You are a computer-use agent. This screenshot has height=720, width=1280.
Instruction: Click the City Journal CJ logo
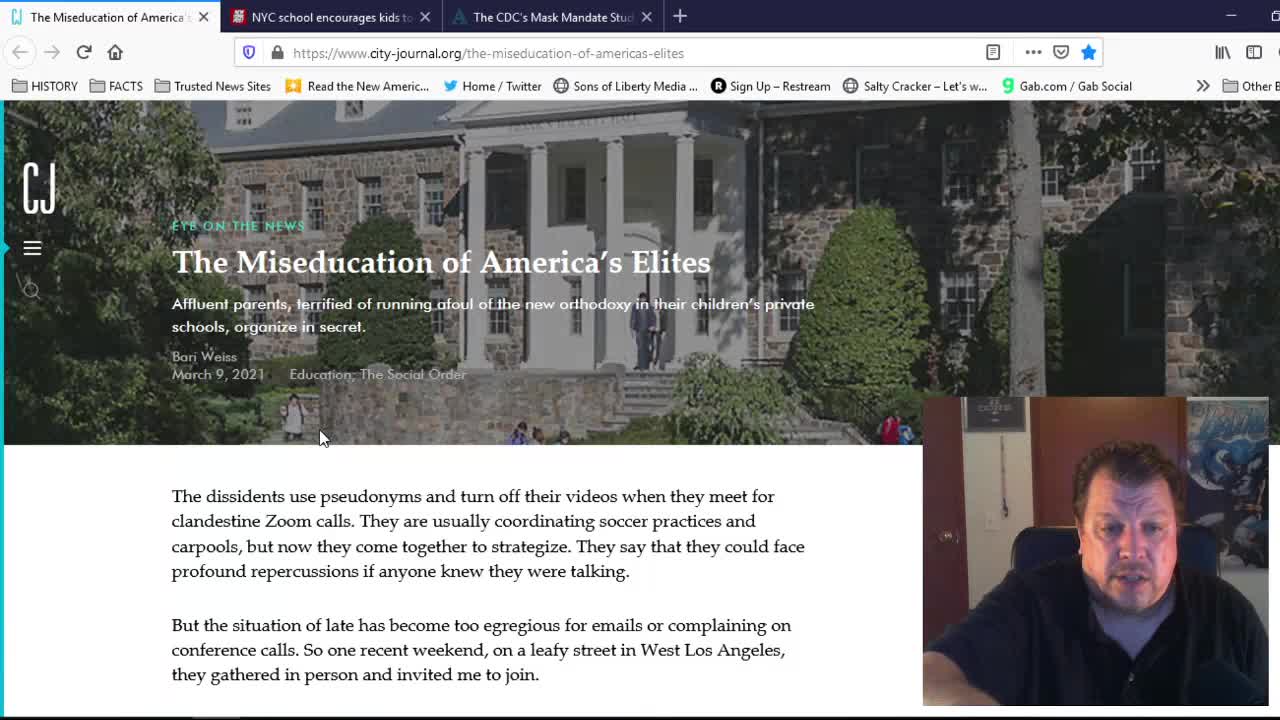pyautogui.click(x=39, y=187)
